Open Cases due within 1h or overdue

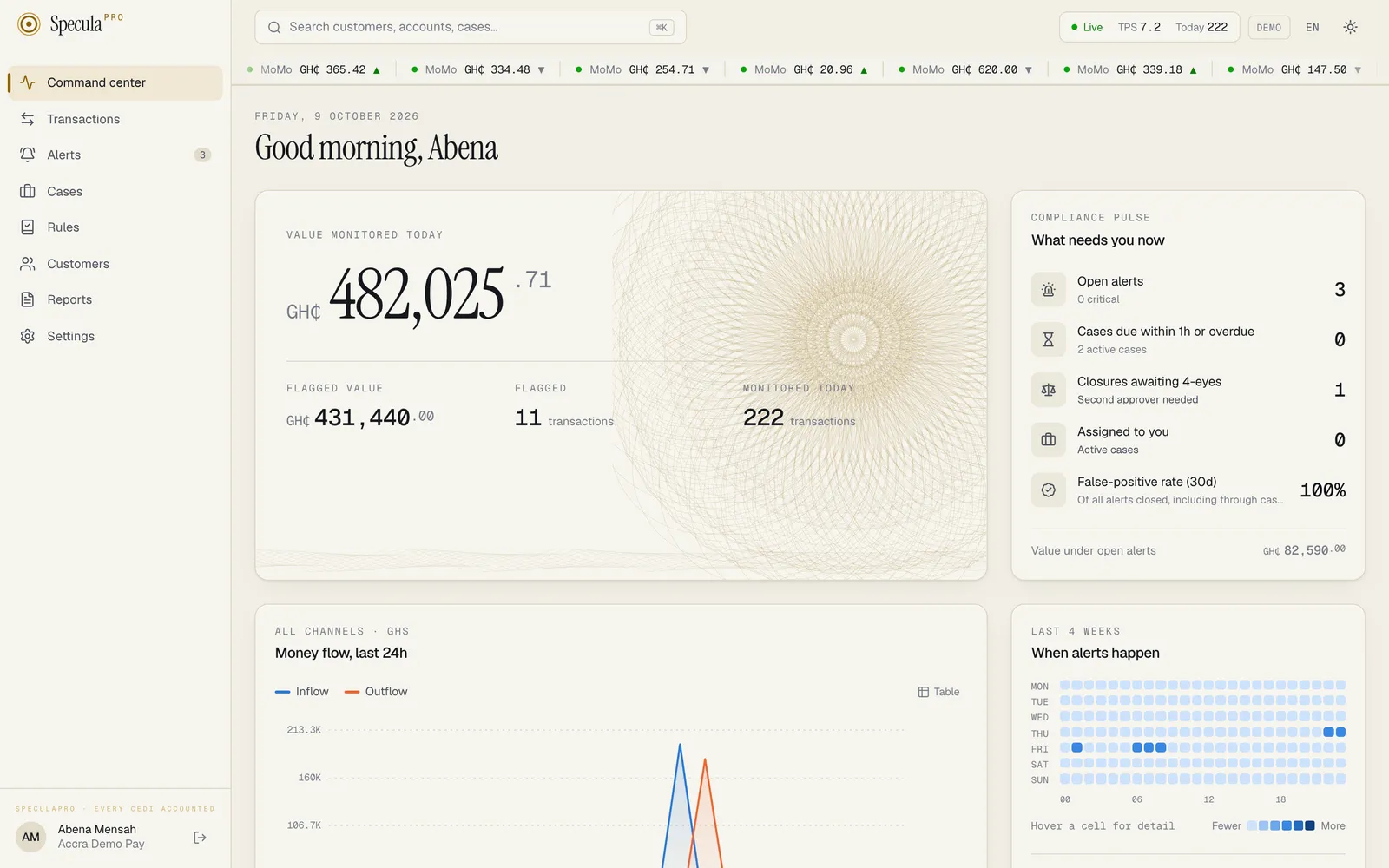[x=1188, y=340]
